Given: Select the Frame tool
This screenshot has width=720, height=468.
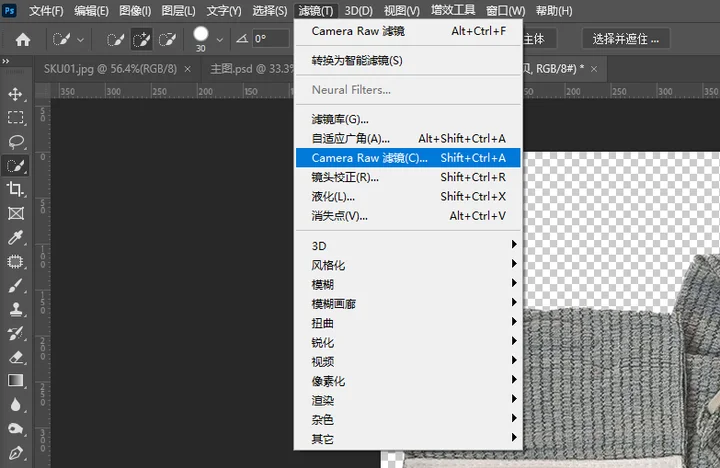Looking at the screenshot, I should [x=16, y=213].
